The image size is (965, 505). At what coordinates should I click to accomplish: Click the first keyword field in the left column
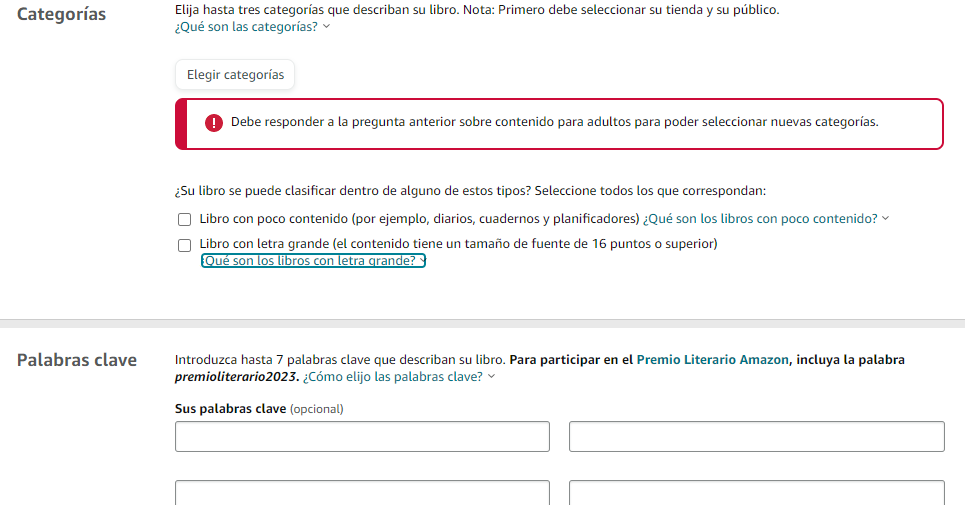tap(362, 437)
